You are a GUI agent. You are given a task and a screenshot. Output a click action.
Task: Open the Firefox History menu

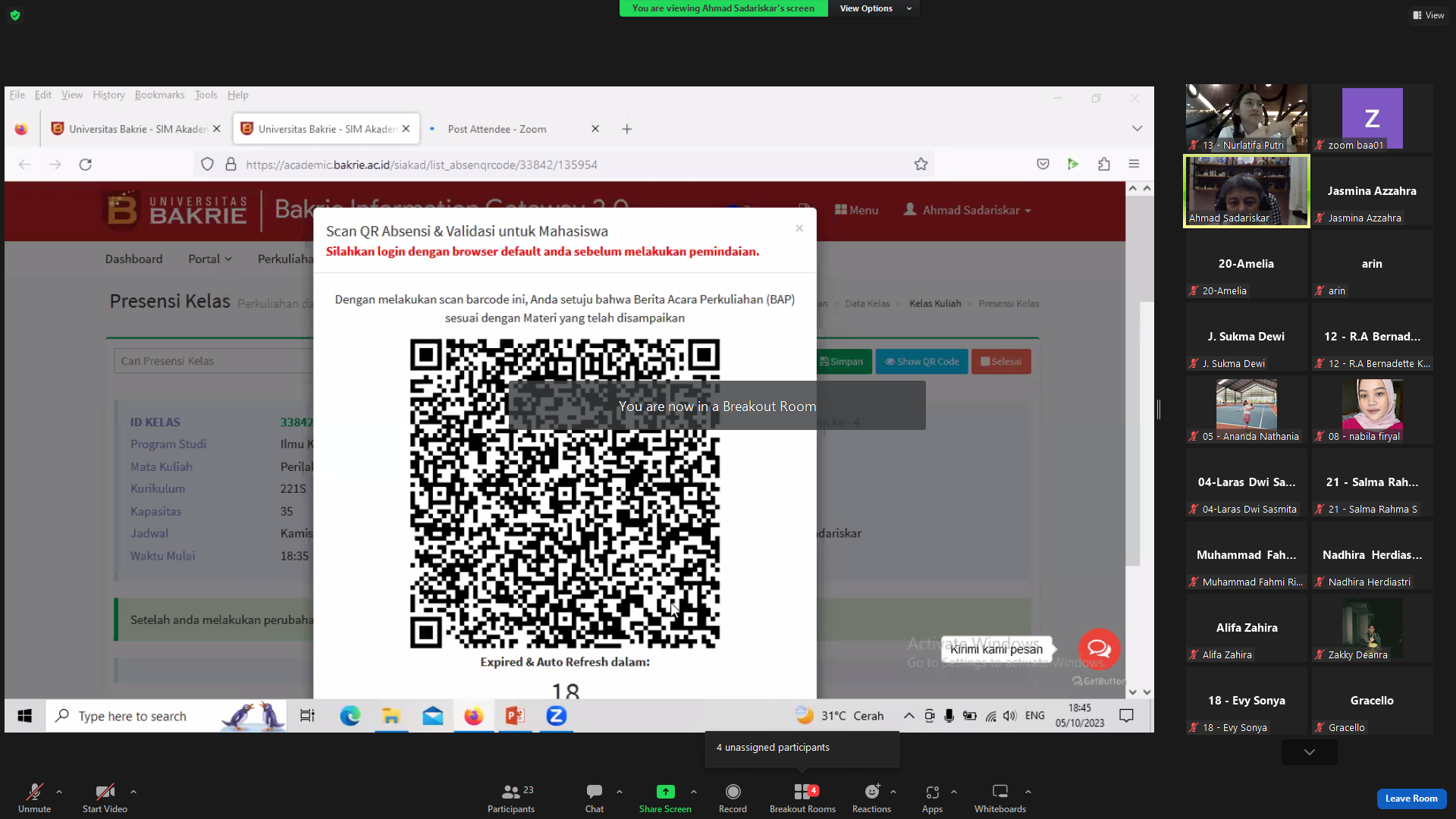tap(108, 95)
